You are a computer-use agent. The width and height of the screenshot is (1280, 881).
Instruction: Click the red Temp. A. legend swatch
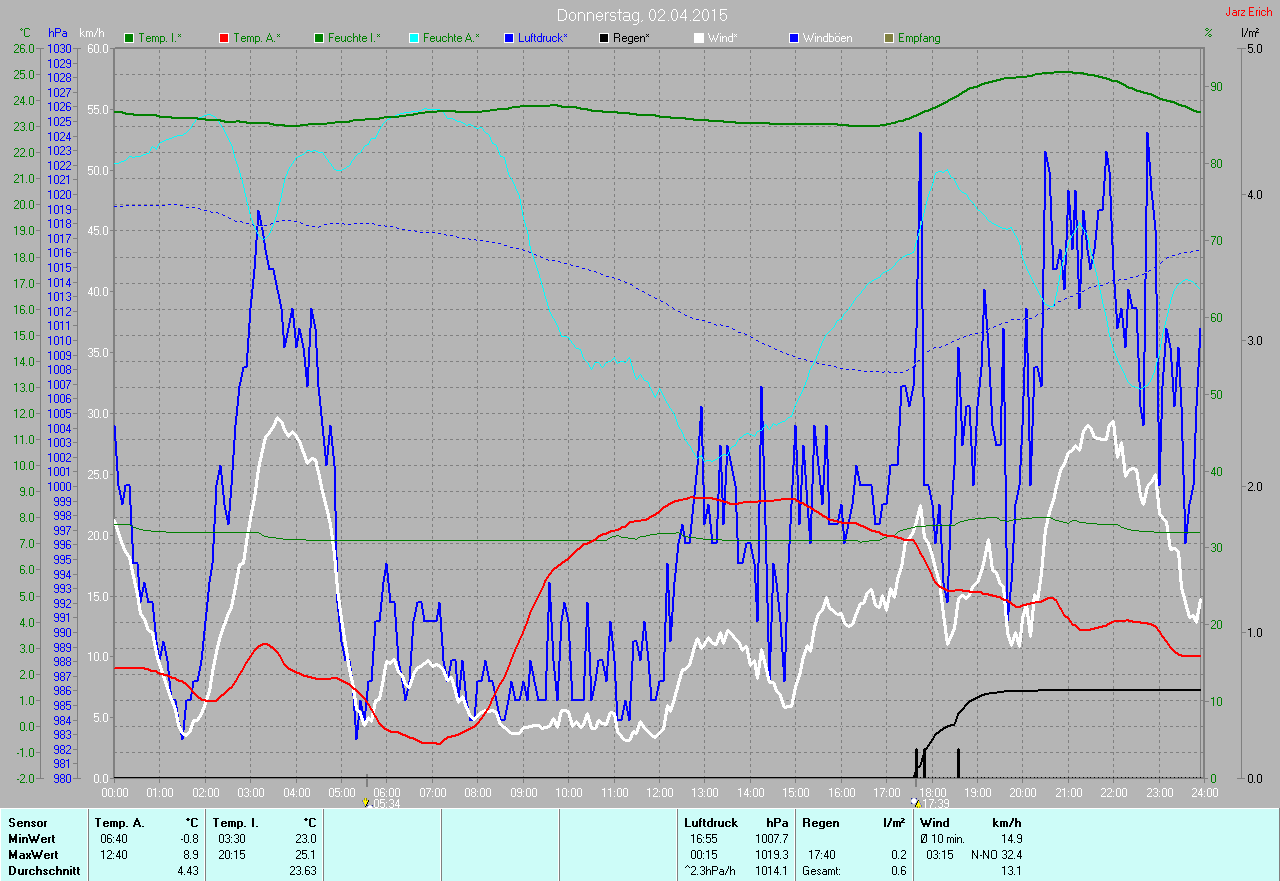[223, 38]
